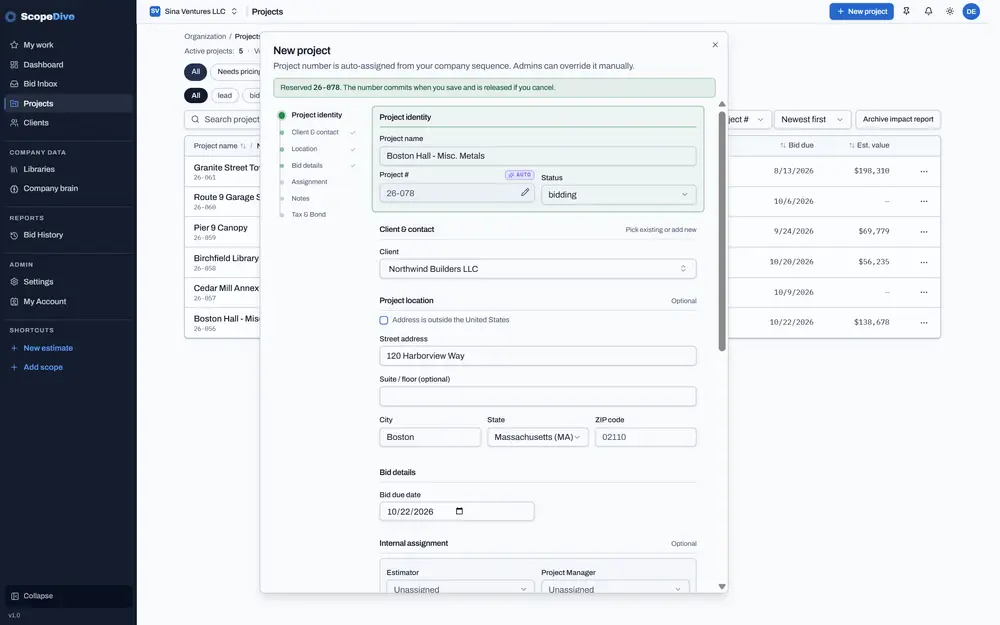Screen dimensions: 1000x625
Task: Click the search icon in project search
Action: [195, 119]
